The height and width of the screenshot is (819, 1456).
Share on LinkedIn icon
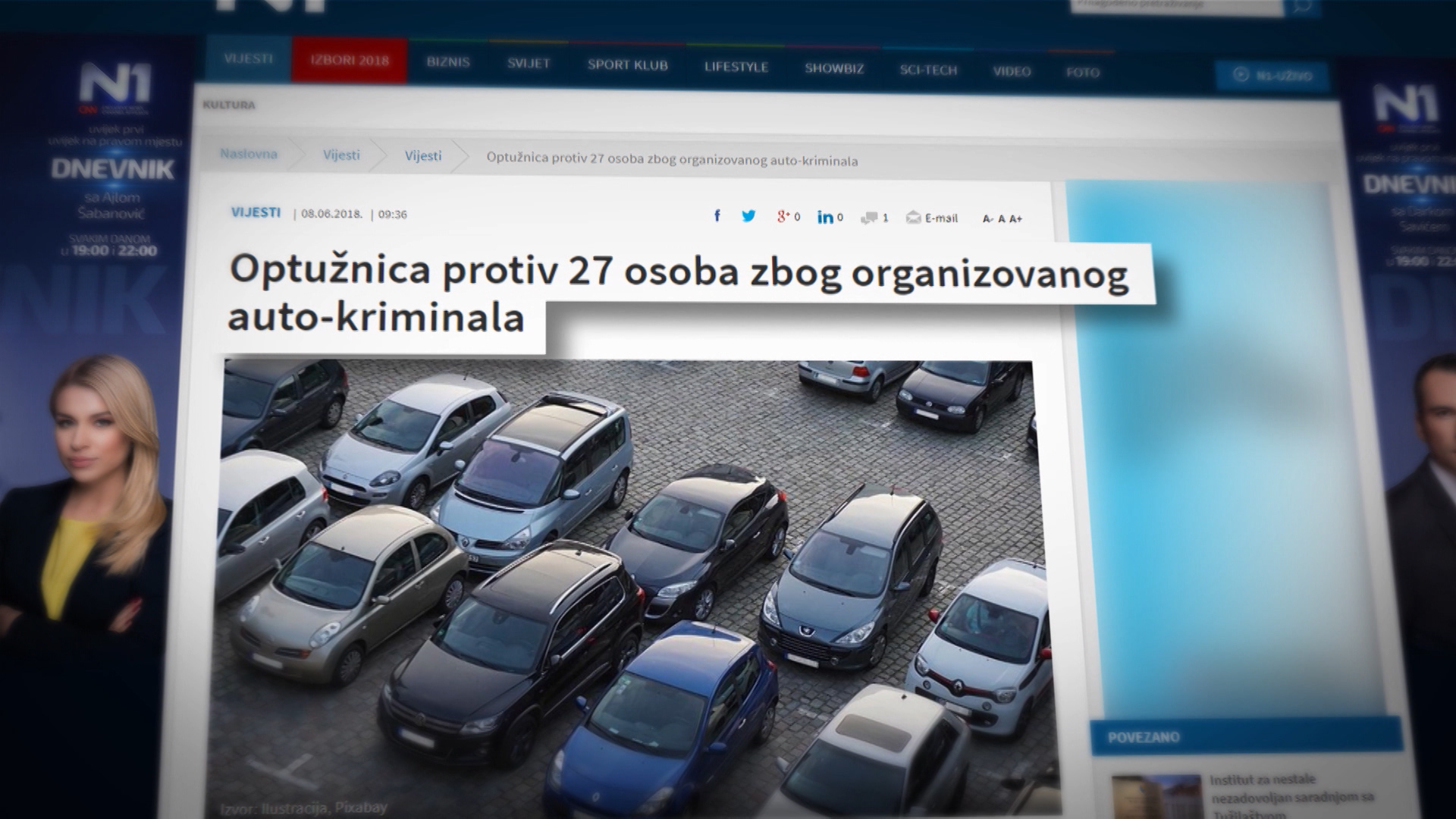pyautogui.click(x=825, y=218)
